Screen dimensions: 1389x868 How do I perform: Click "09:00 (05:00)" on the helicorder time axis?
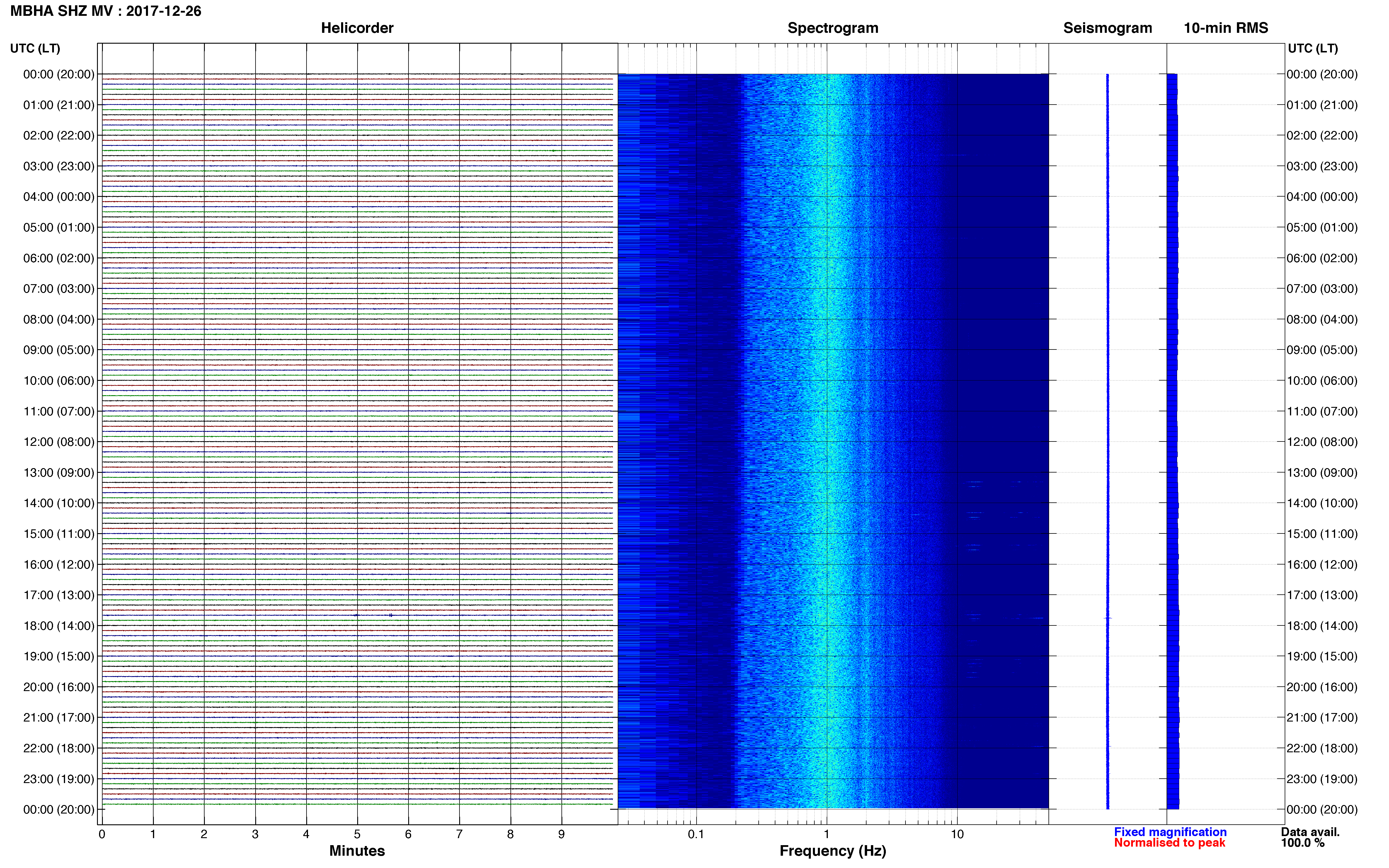[x=59, y=350]
